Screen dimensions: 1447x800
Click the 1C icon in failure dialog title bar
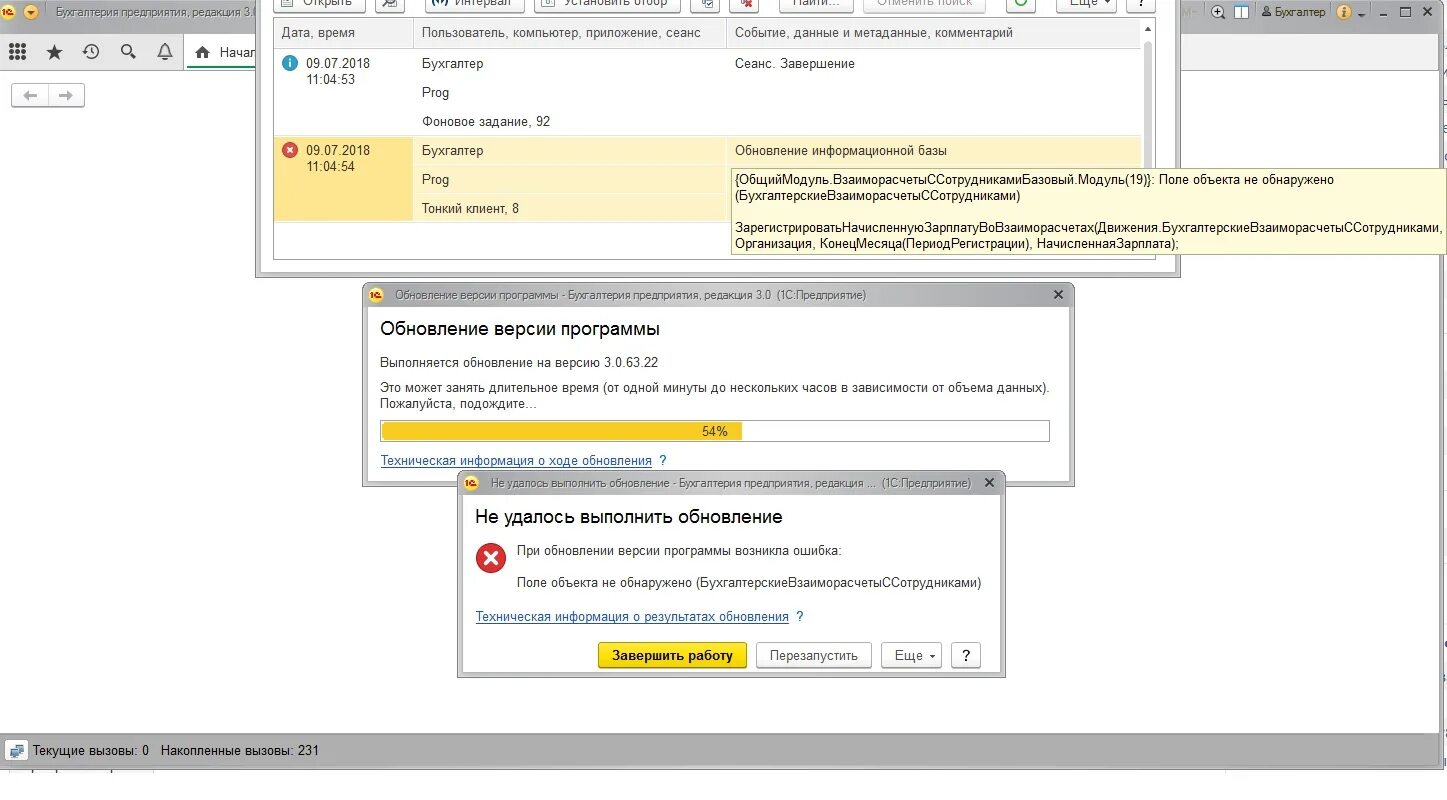click(472, 483)
